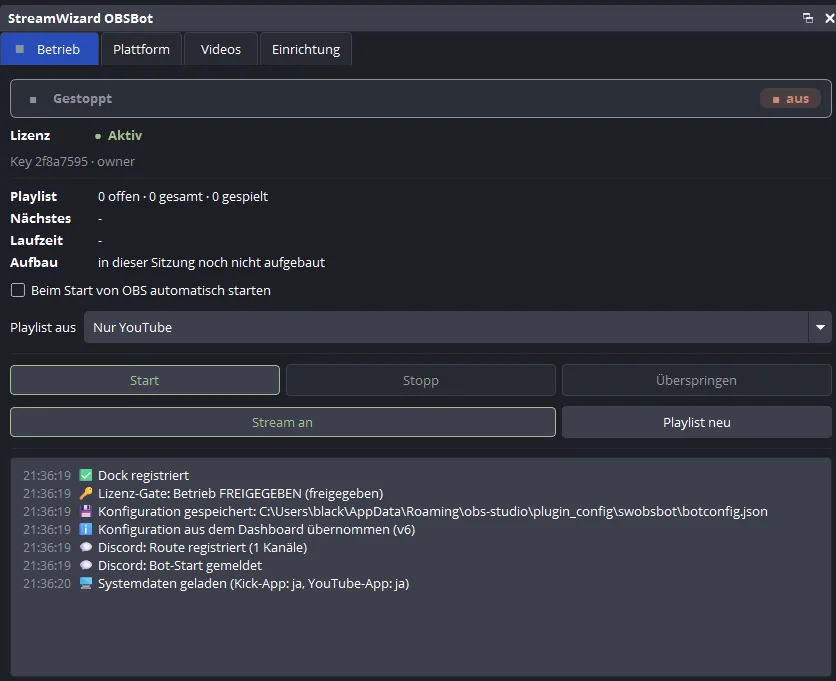Click the green checkmark icon at Dock registriert

(86, 475)
